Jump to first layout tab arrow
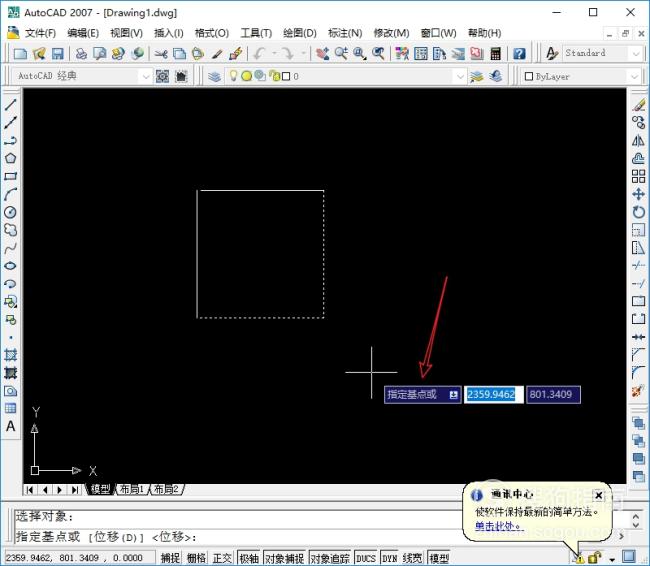This screenshot has height=566, width=650. click(x=29, y=490)
